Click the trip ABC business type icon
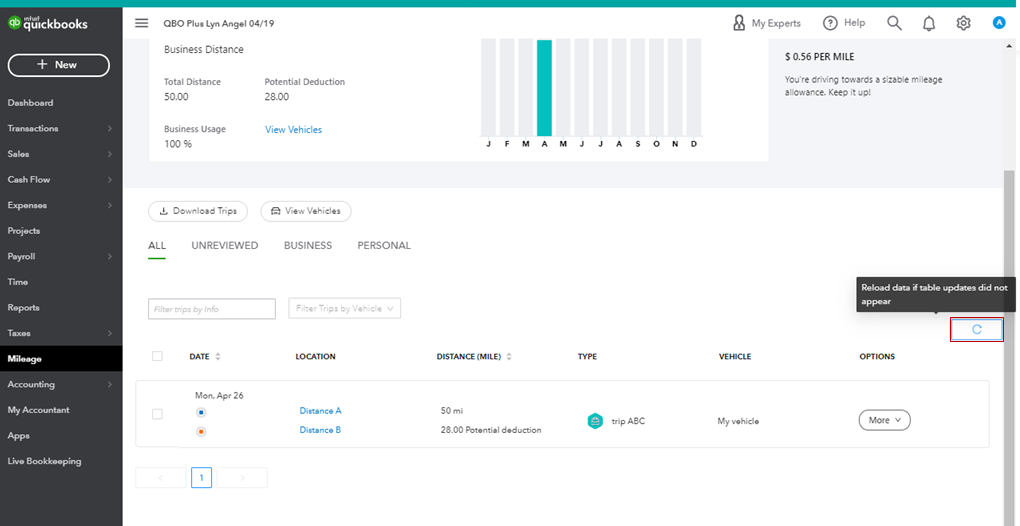Screen dimensions: 1020x526 pos(595,421)
